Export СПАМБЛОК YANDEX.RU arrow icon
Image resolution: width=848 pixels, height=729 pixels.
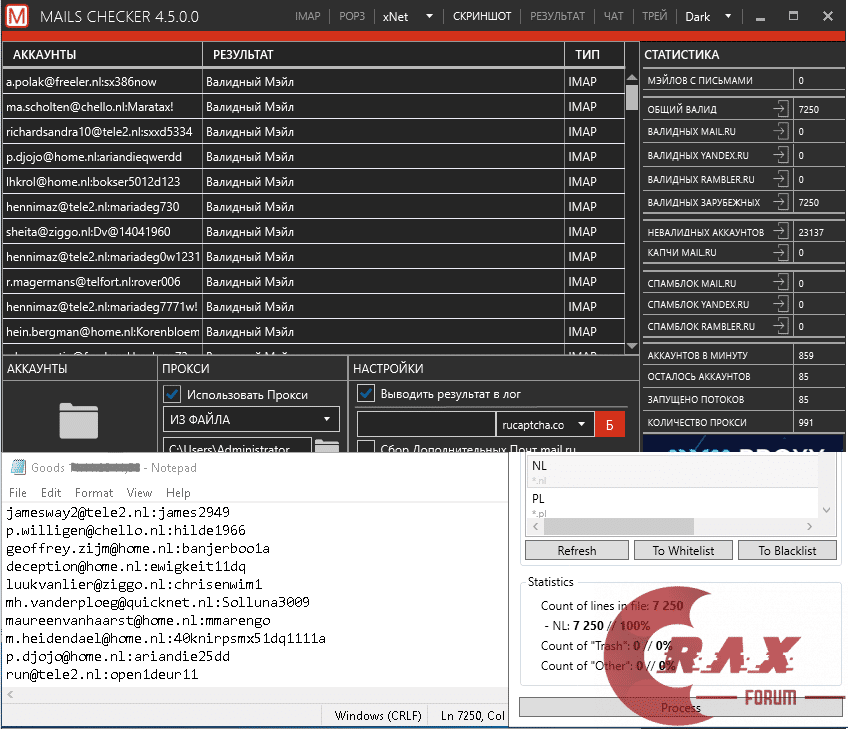pos(780,304)
